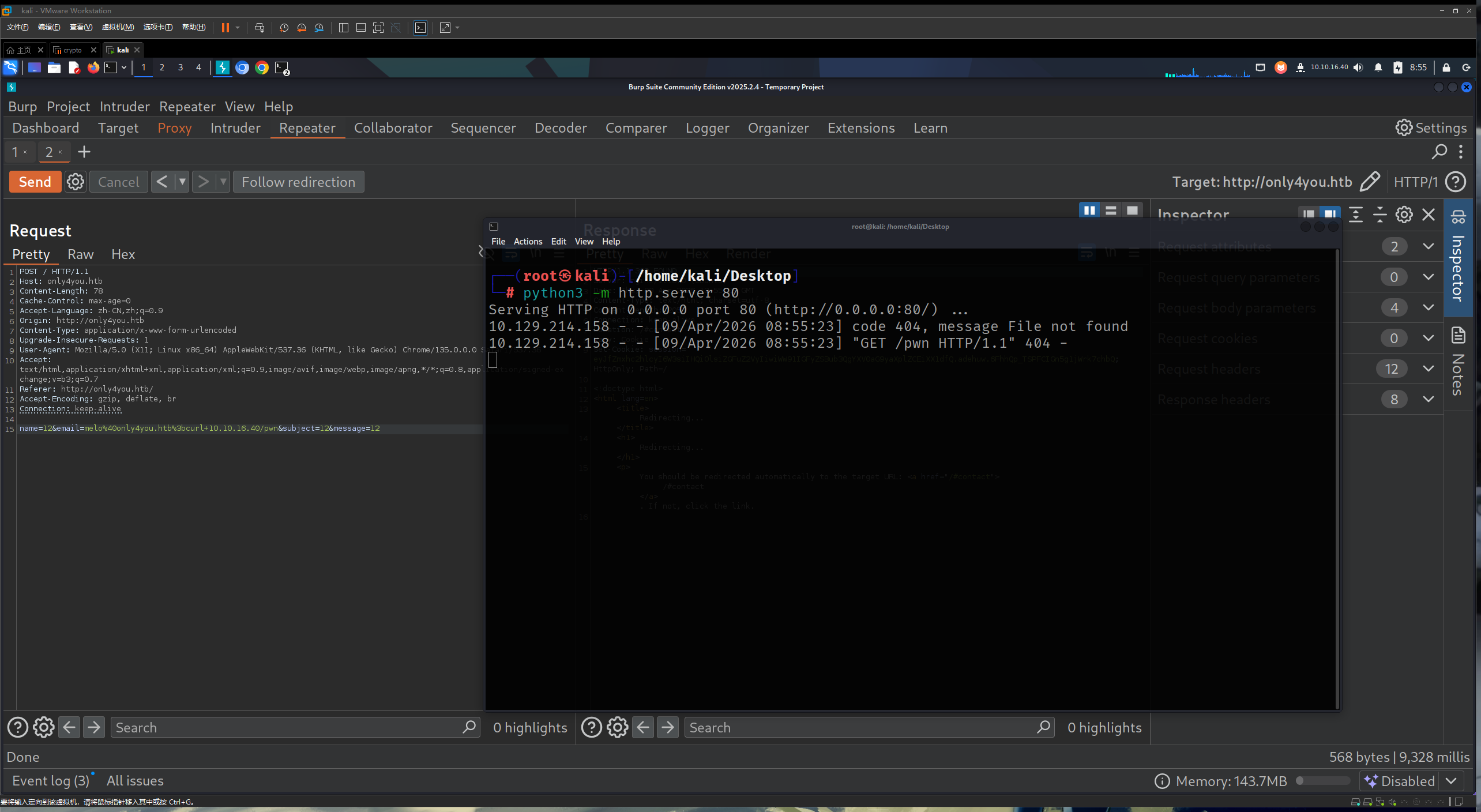Viewport: 1481px width, 812px height.
Task: Expand the Request body parameters chevron
Action: pyautogui.click(x=1429, y=307)
